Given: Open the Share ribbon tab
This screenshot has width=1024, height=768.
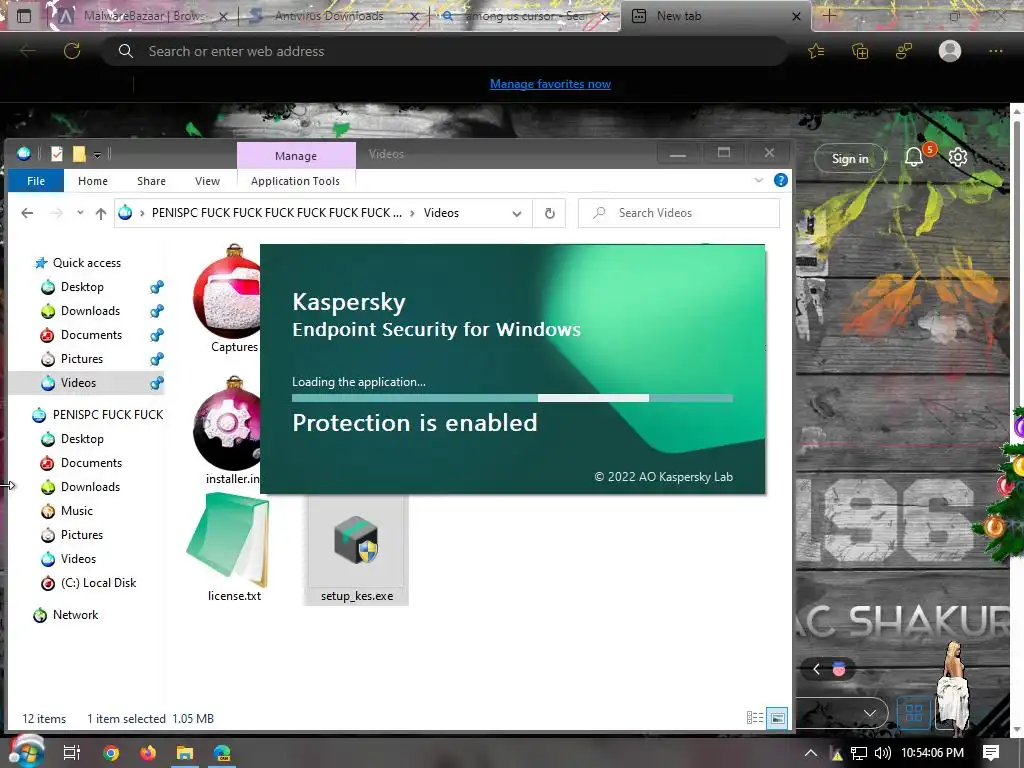Looking at the screenshot, I should (x=151, y=181).
